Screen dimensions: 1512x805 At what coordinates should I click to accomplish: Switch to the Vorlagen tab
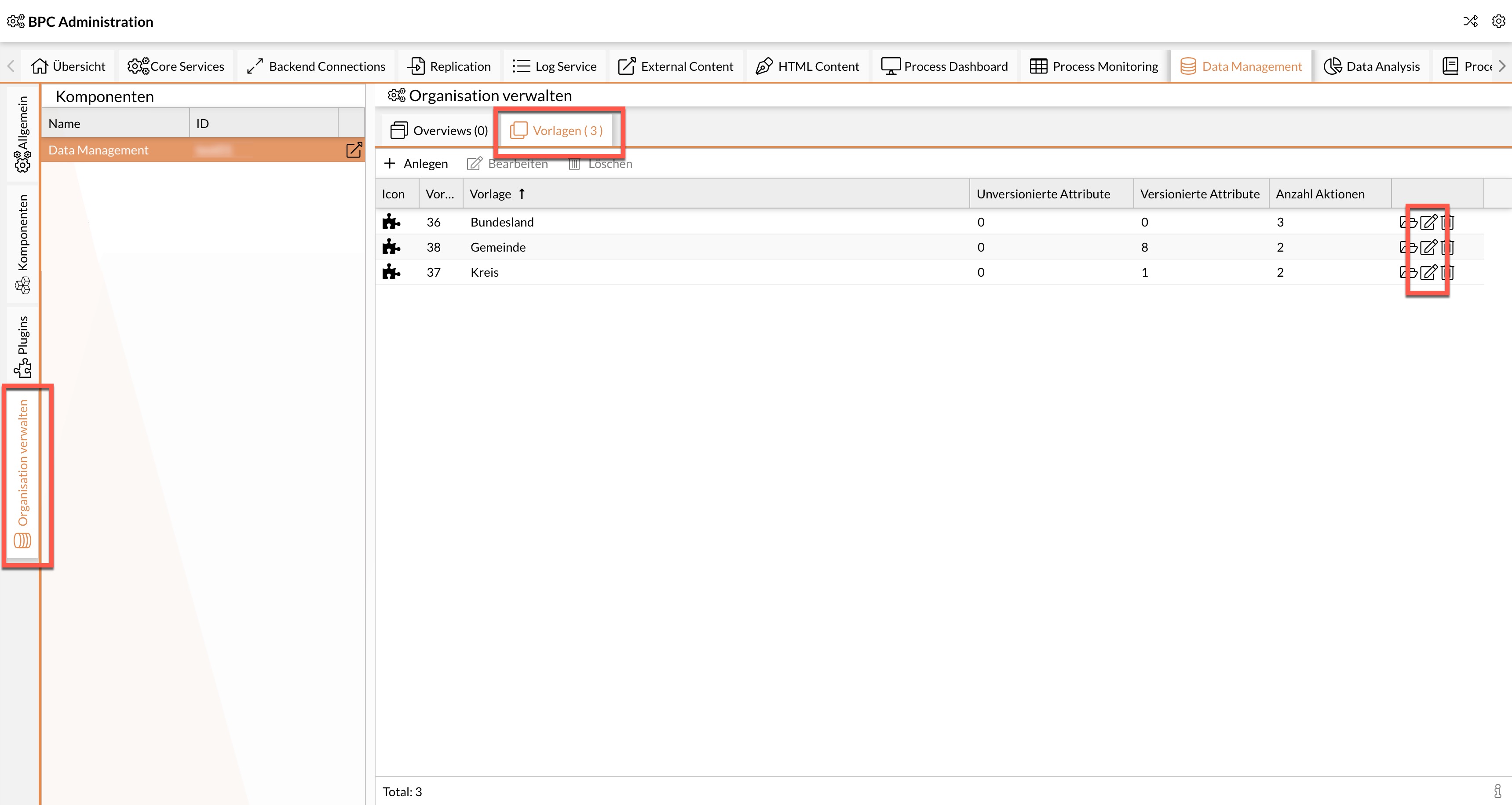559,130
